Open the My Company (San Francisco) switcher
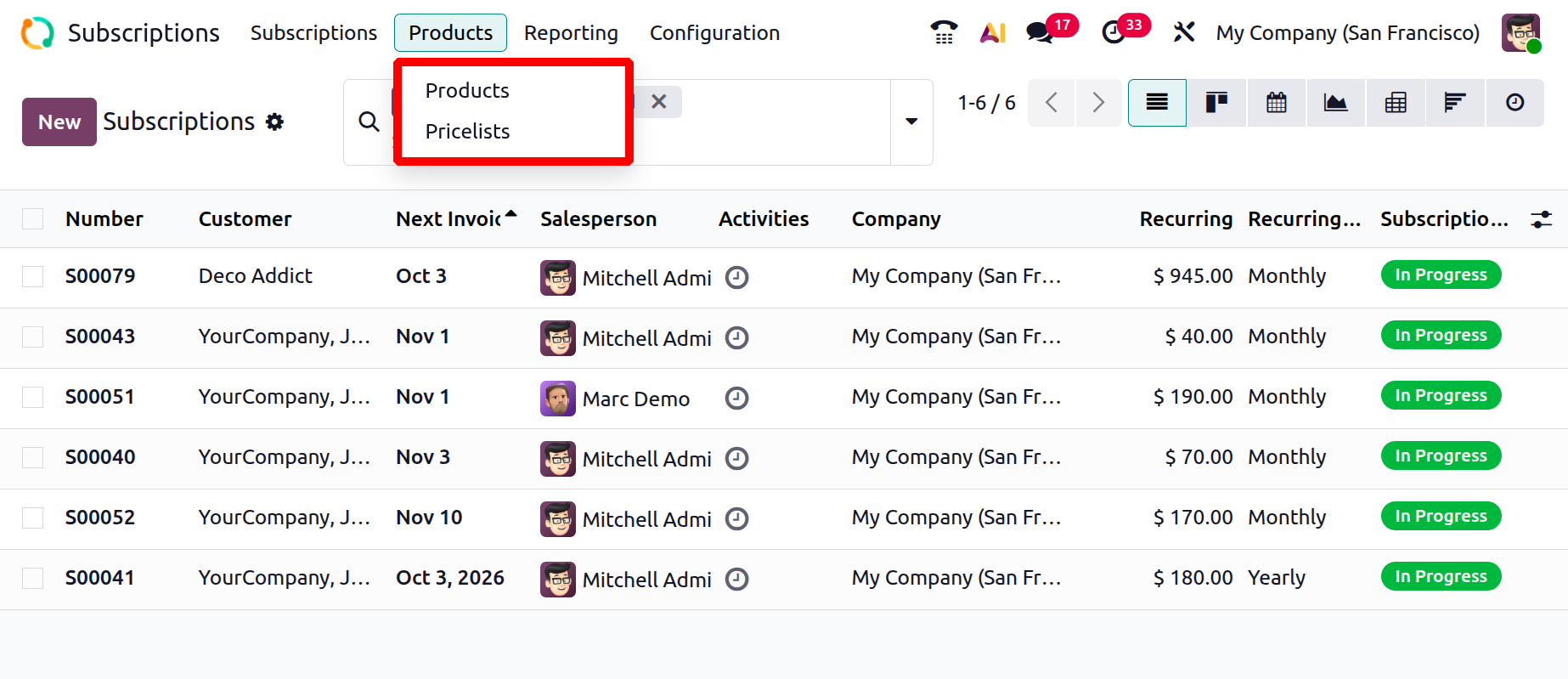 click(x=1347, y=33)
